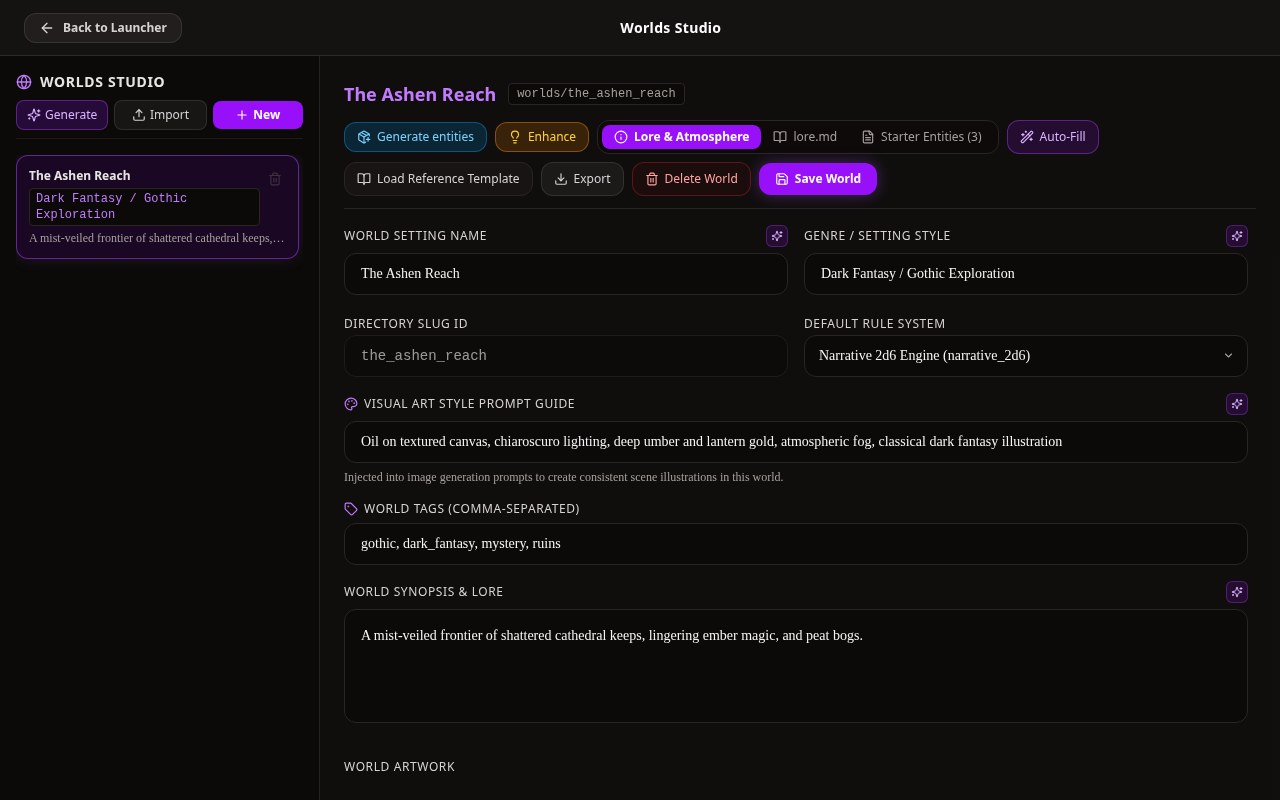Open the lore.md tab
The width and height of the screenshot is (1280, 800).
click(805, 137)
